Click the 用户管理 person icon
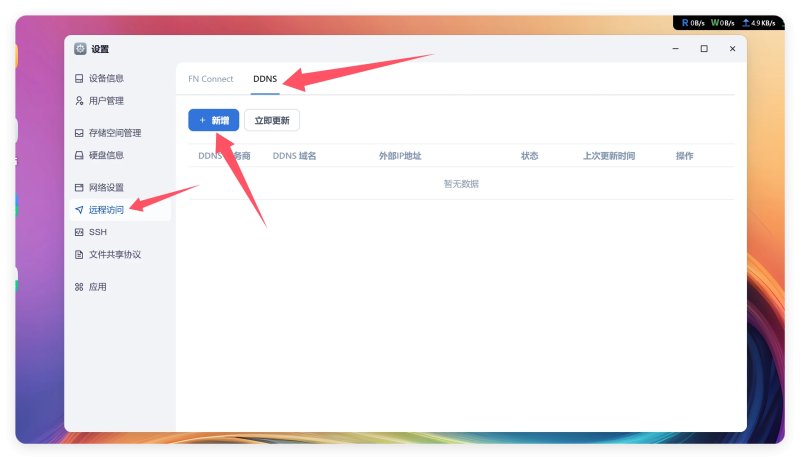Image resolution: width=800 pixels, height=459 pixels. pyautogui.click(x=79, y=100)
